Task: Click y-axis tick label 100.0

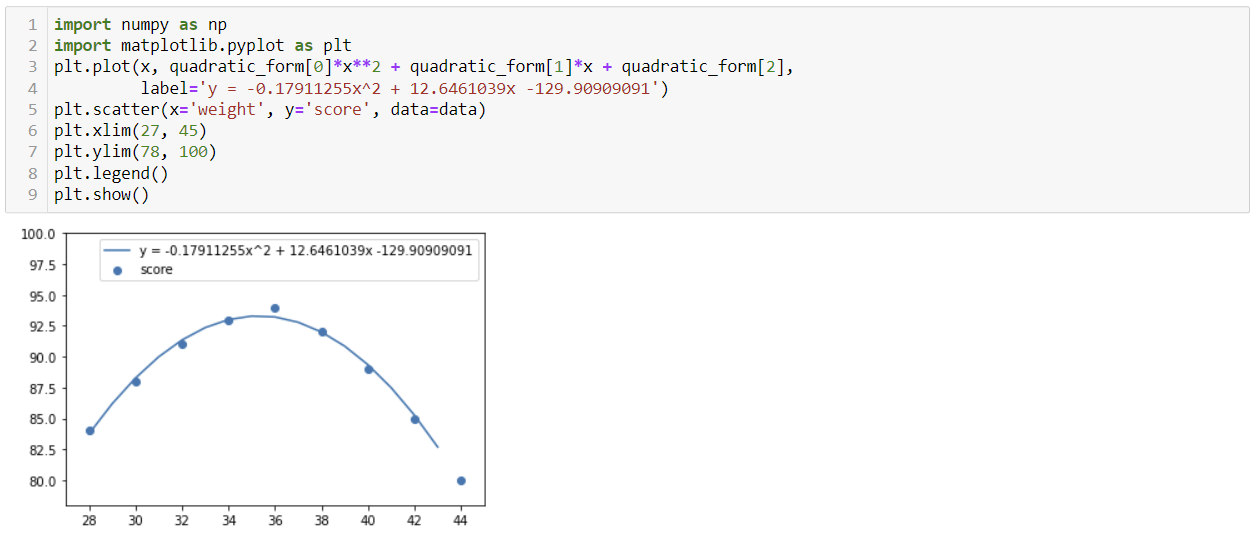Action: 38,234
